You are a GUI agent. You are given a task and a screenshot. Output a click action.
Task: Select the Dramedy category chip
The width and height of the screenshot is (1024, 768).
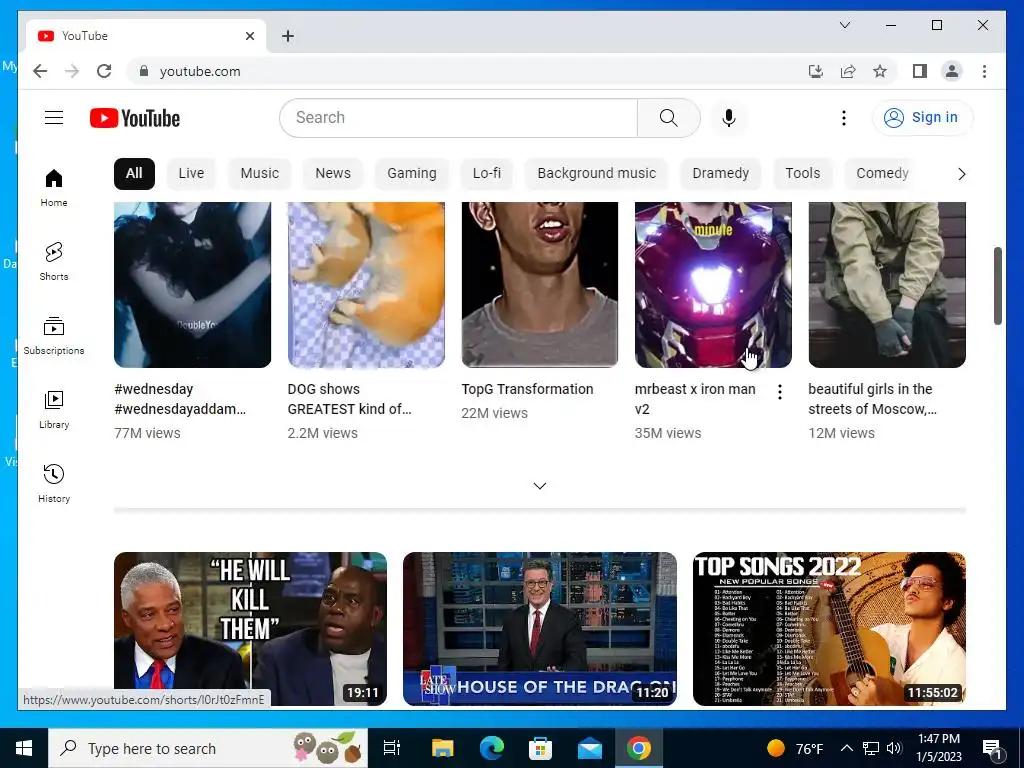(x=720, y=174)
